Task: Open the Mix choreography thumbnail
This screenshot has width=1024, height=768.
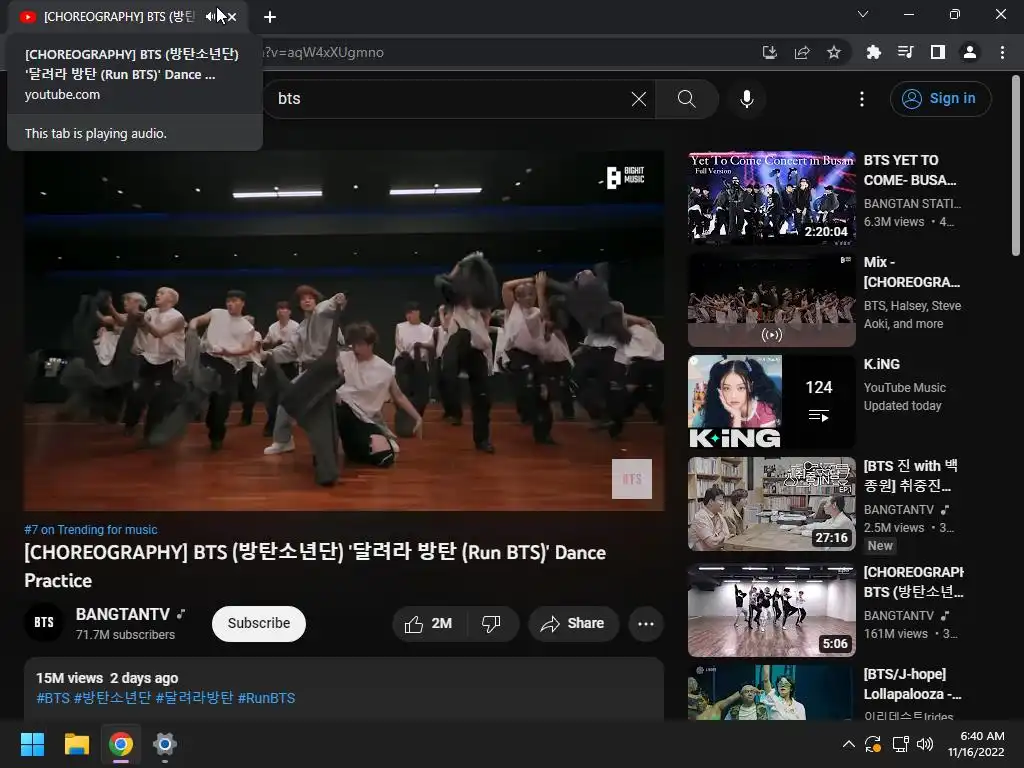Action: click(771, 300)
